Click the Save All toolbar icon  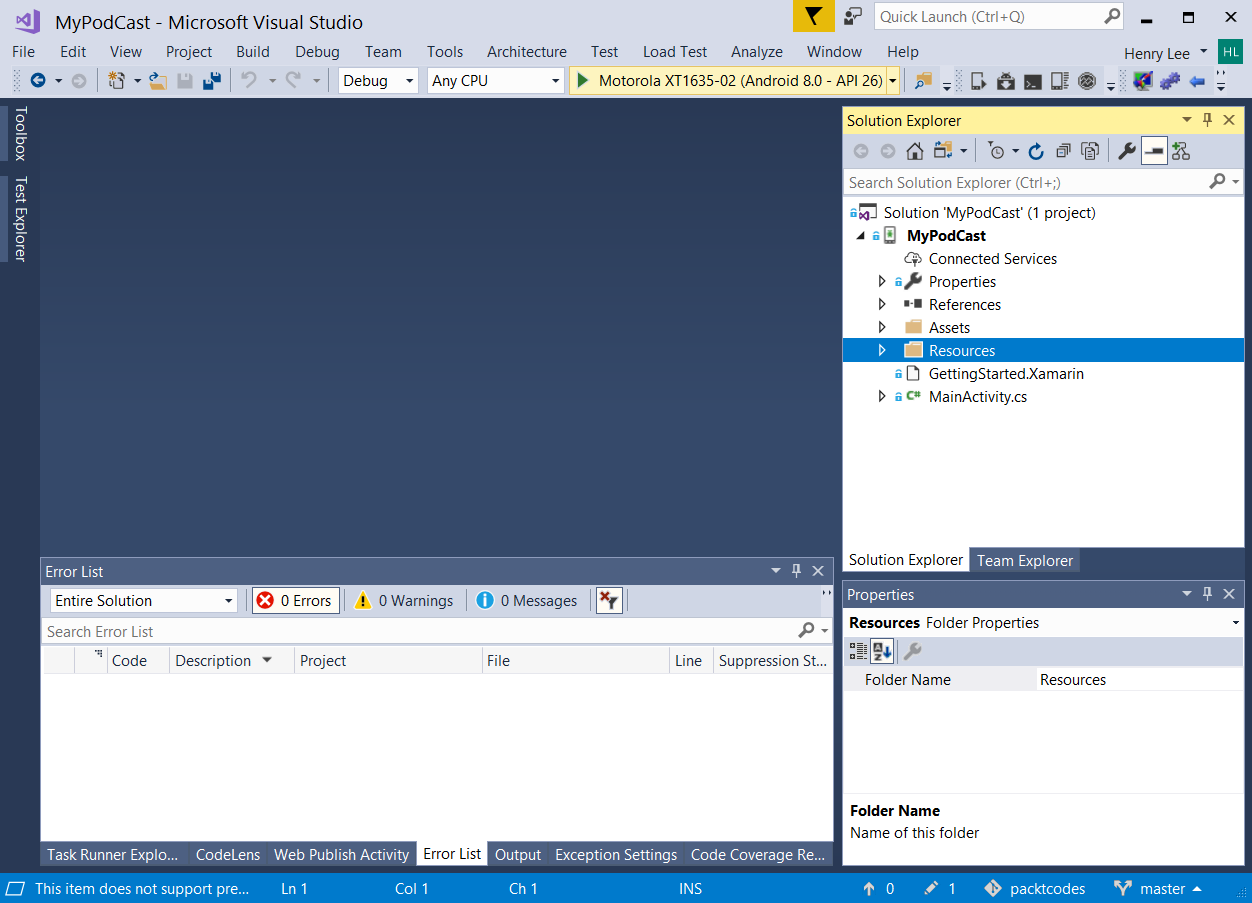click(212, 81)
